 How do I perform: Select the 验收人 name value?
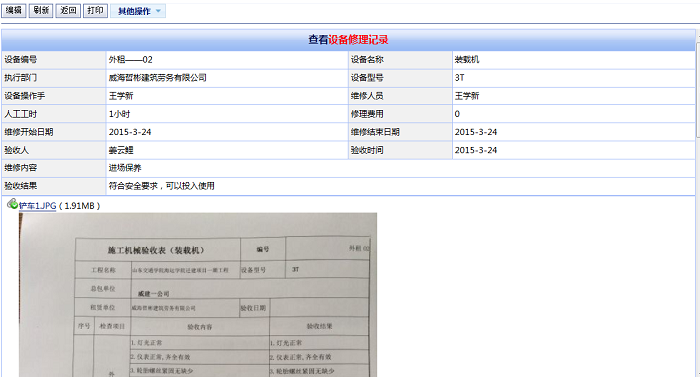[x=121, y=150]
